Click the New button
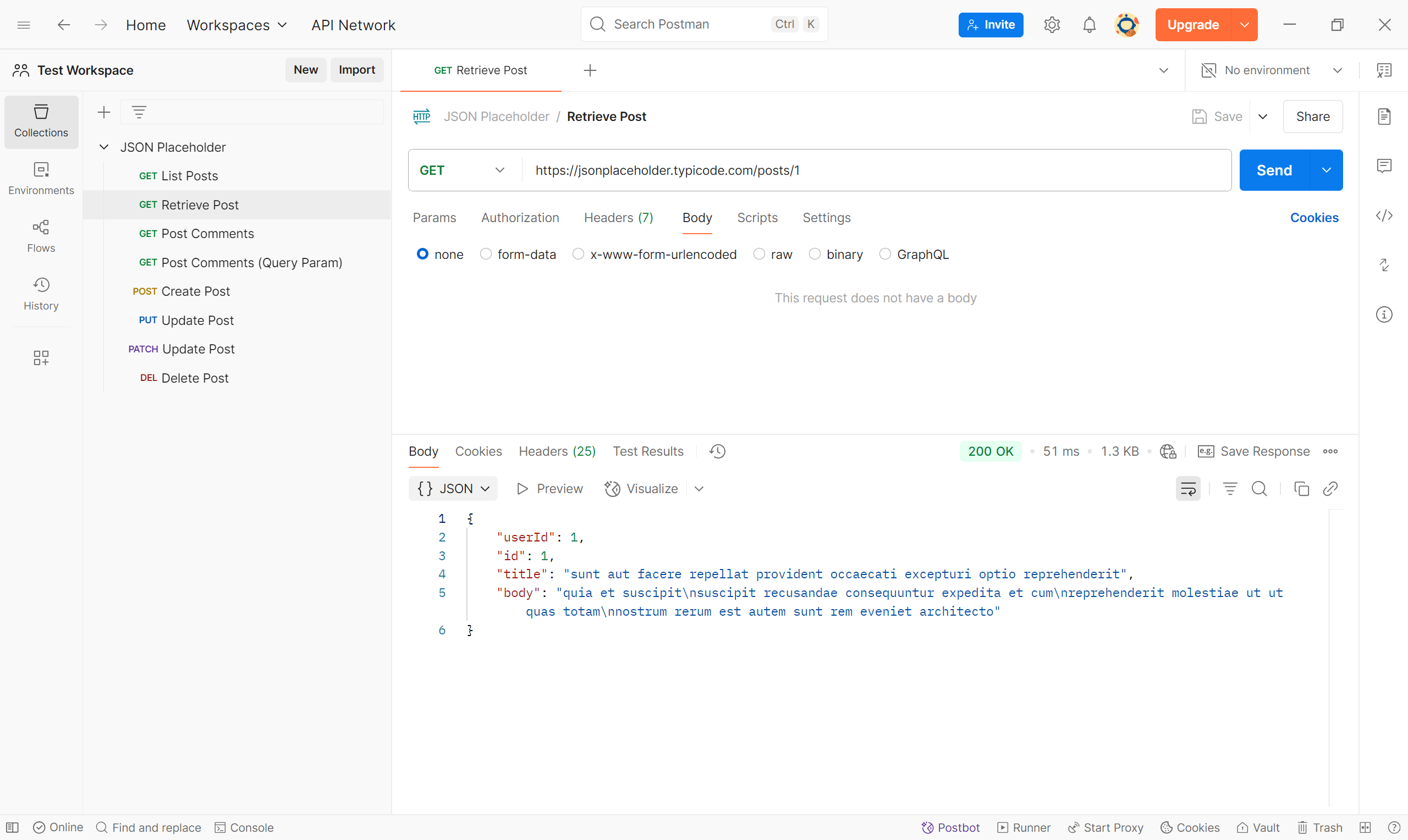Screen dimensions: 1408x840 click(306, 70)
